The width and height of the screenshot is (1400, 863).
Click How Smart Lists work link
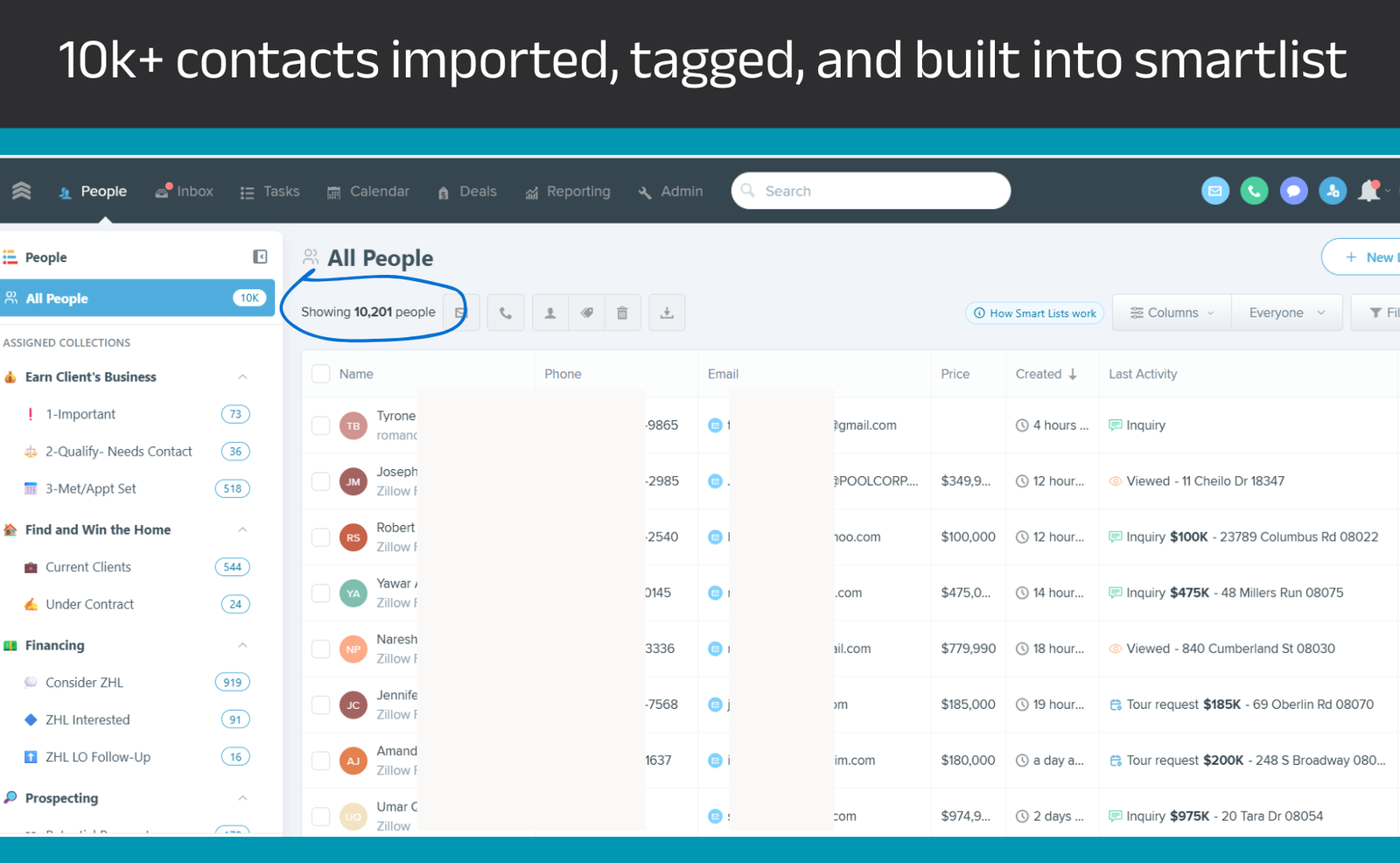[x=1034, y=313]
